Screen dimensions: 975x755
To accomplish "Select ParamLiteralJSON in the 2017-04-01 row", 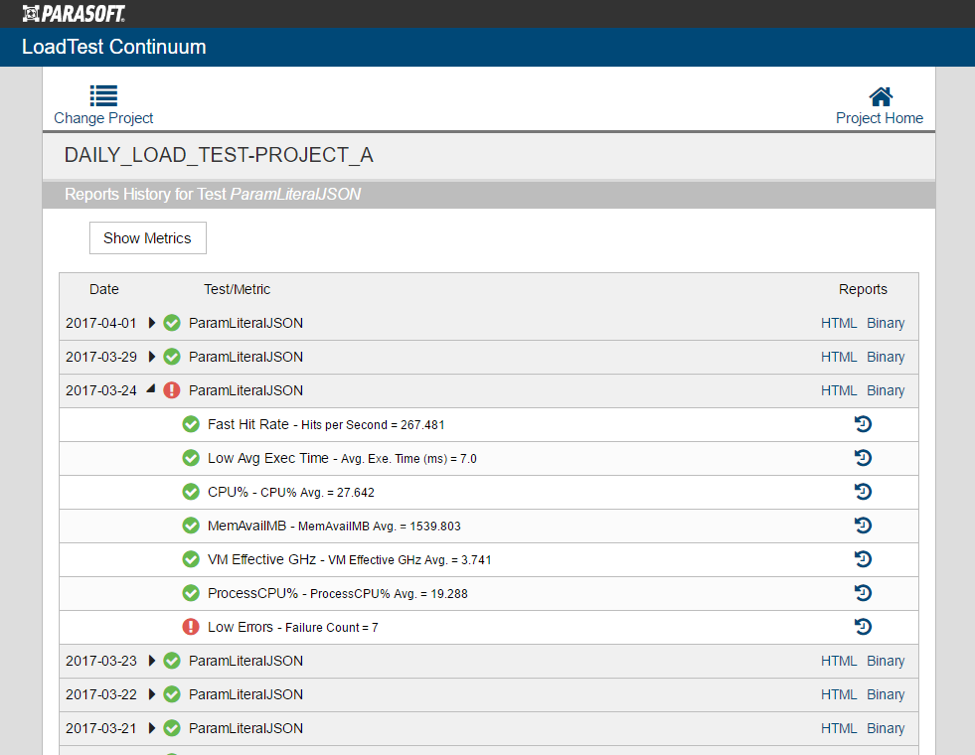I will coord(246,323).
